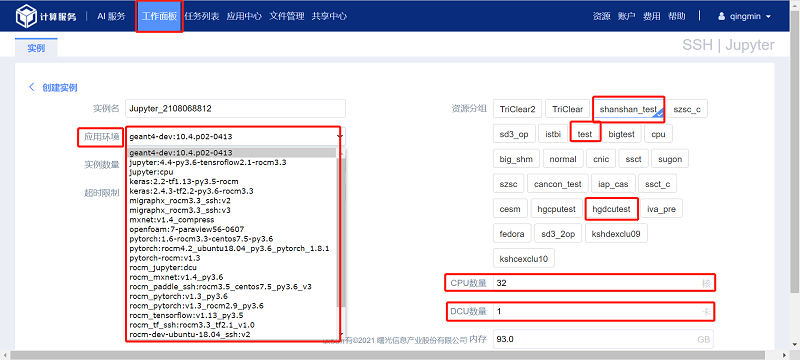
Task: Pick the cancon_test resource group
Action: pyautogui.click(x=558, y=184)
